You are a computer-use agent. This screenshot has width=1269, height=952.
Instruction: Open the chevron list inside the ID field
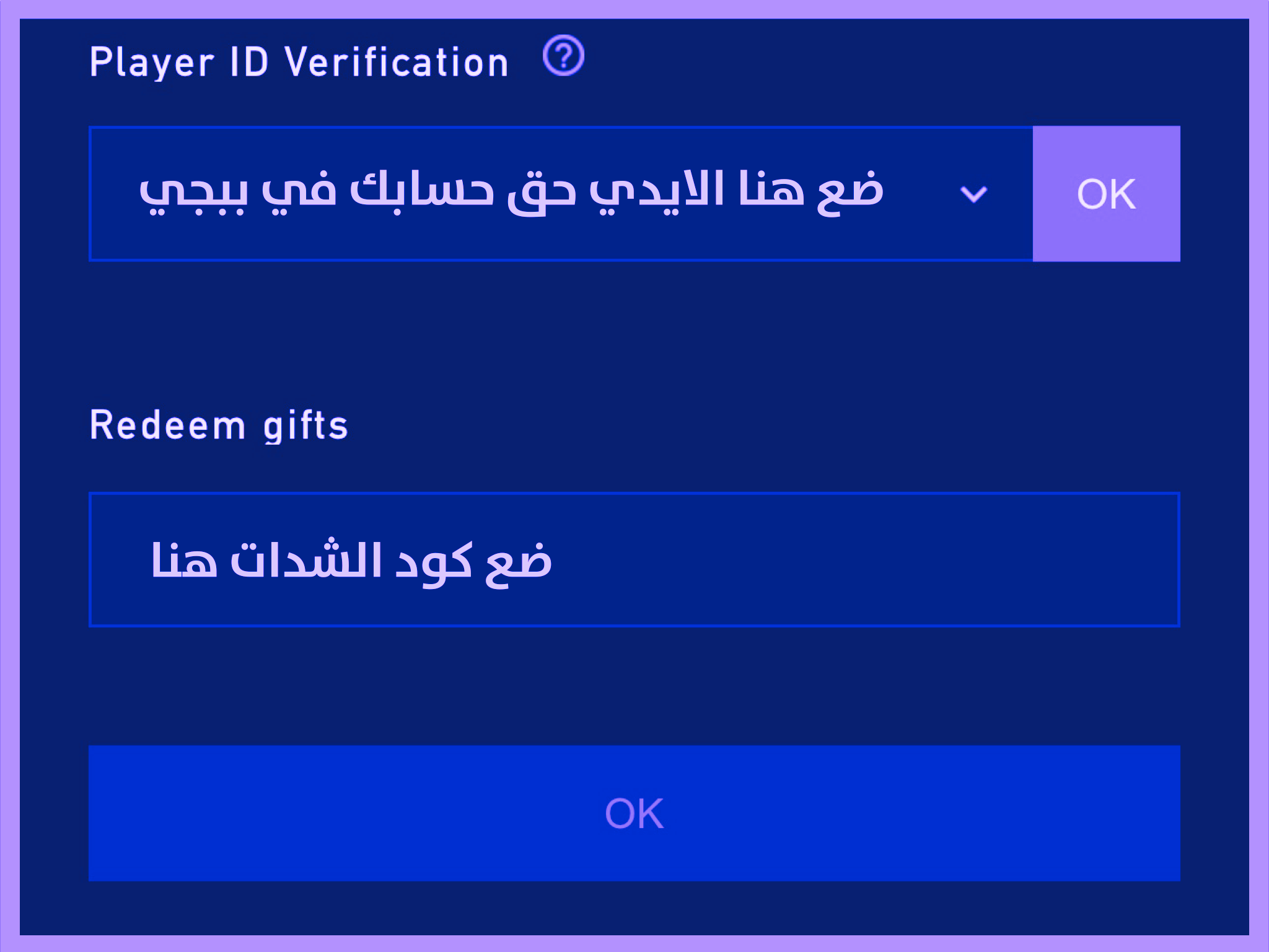(x=973, y=194)
